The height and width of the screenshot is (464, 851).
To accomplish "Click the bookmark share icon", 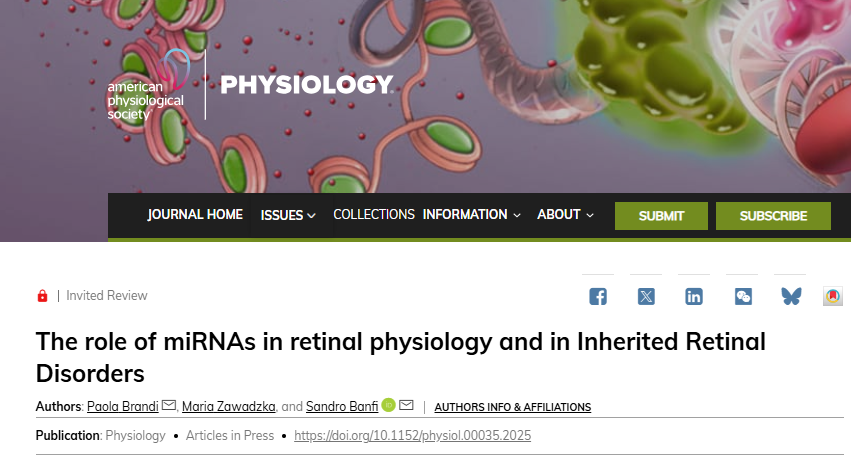I will 833,296.
